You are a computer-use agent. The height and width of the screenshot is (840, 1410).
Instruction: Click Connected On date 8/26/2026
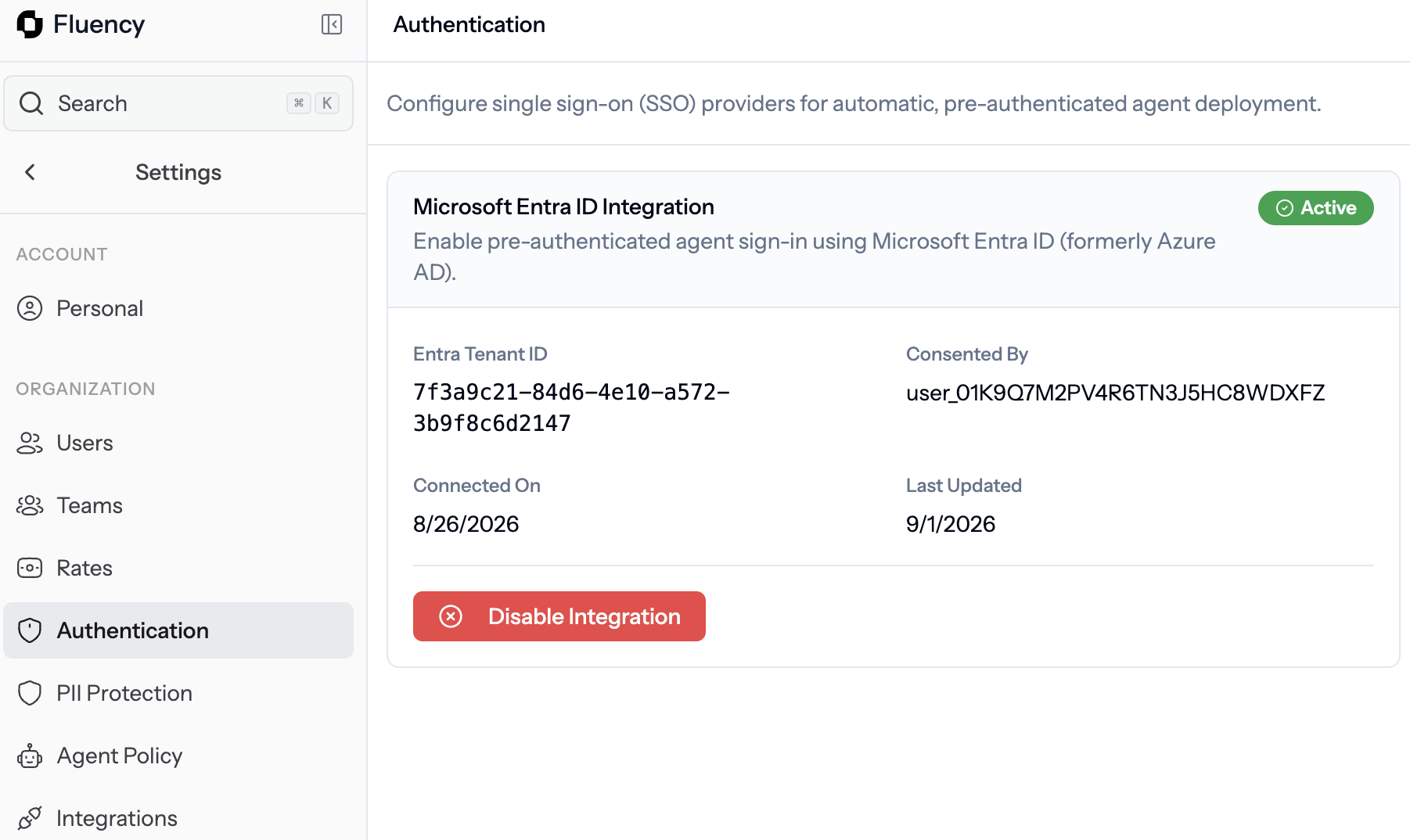(466, 524)
